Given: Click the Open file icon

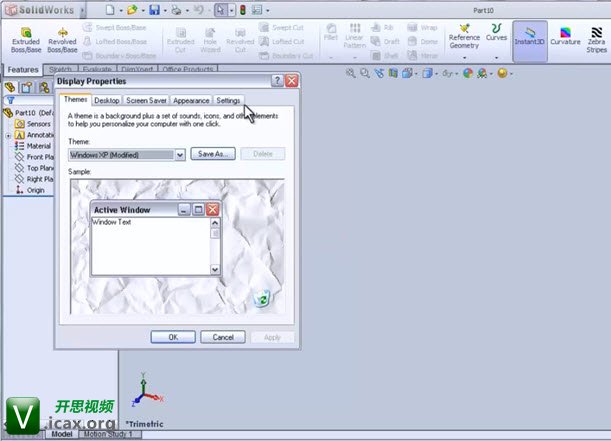Looking at the screenshot, I should pos(132,10).
